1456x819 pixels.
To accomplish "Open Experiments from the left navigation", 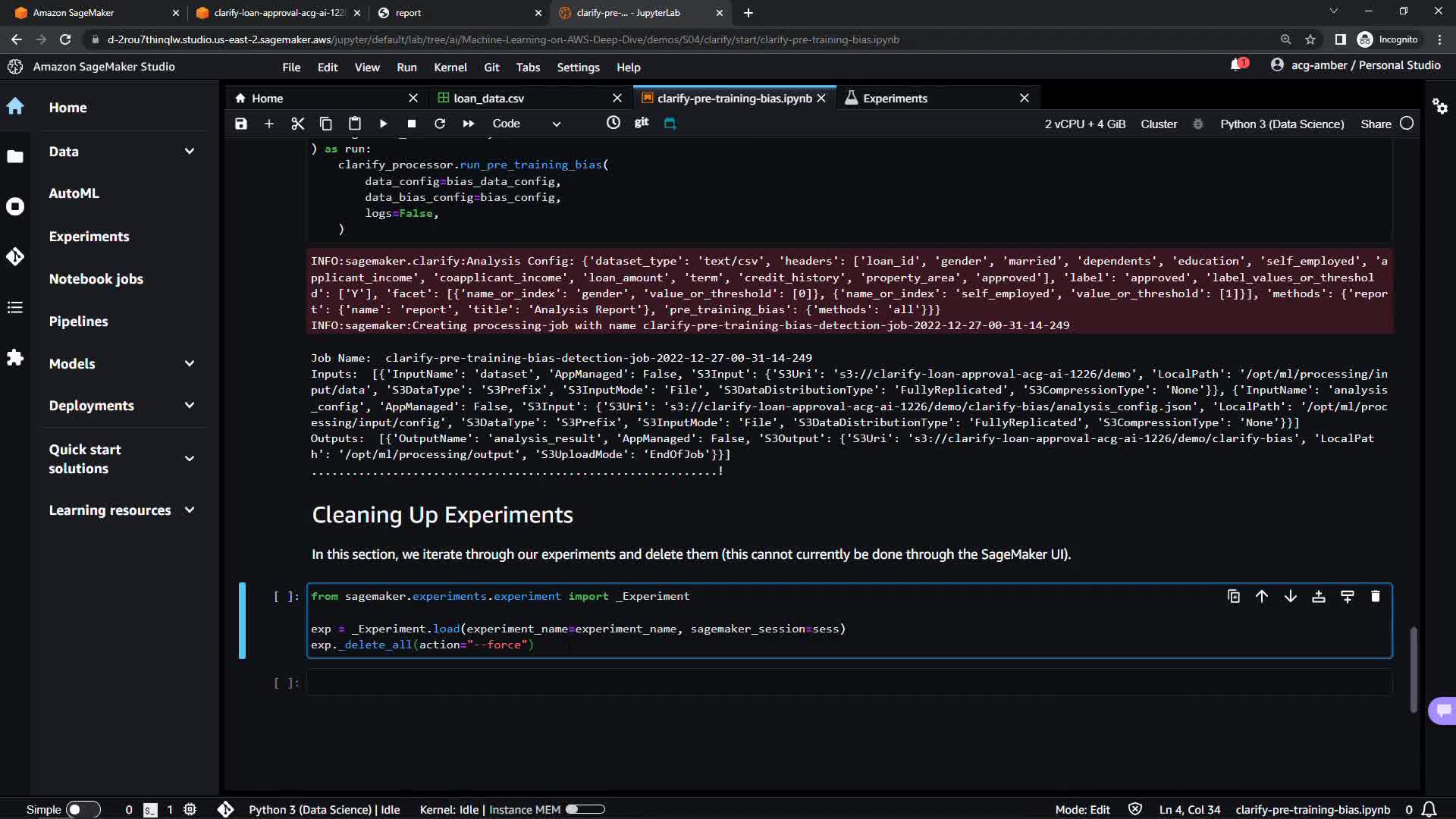I will point(89,237).
